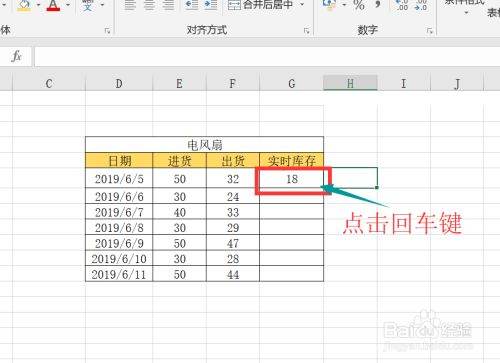Click the 出货 value 33
This screenshot has width=500, height=363.
coord(233,212)
